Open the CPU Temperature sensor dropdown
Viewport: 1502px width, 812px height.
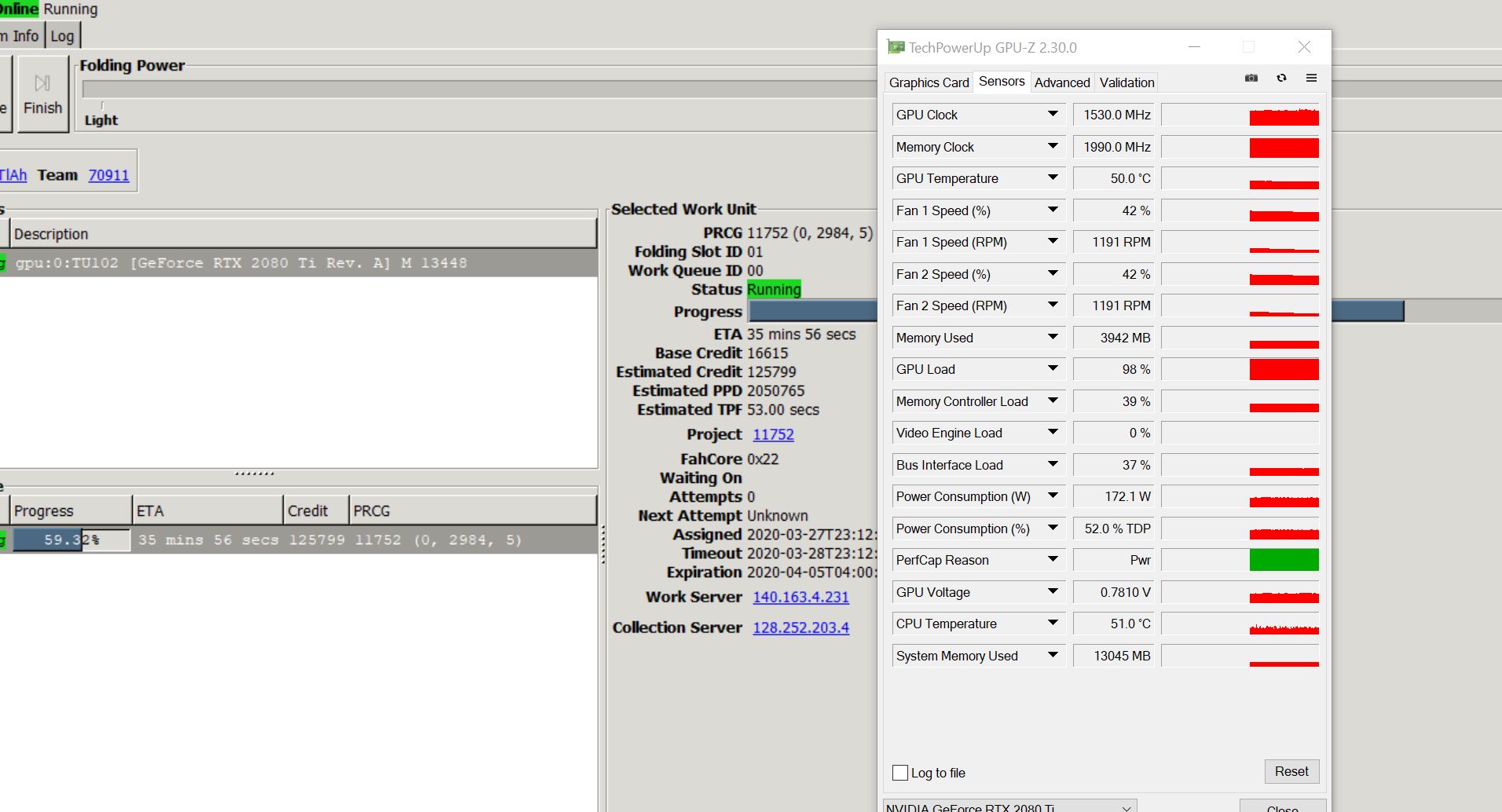pyautogui.click(x=1053, y=624)
